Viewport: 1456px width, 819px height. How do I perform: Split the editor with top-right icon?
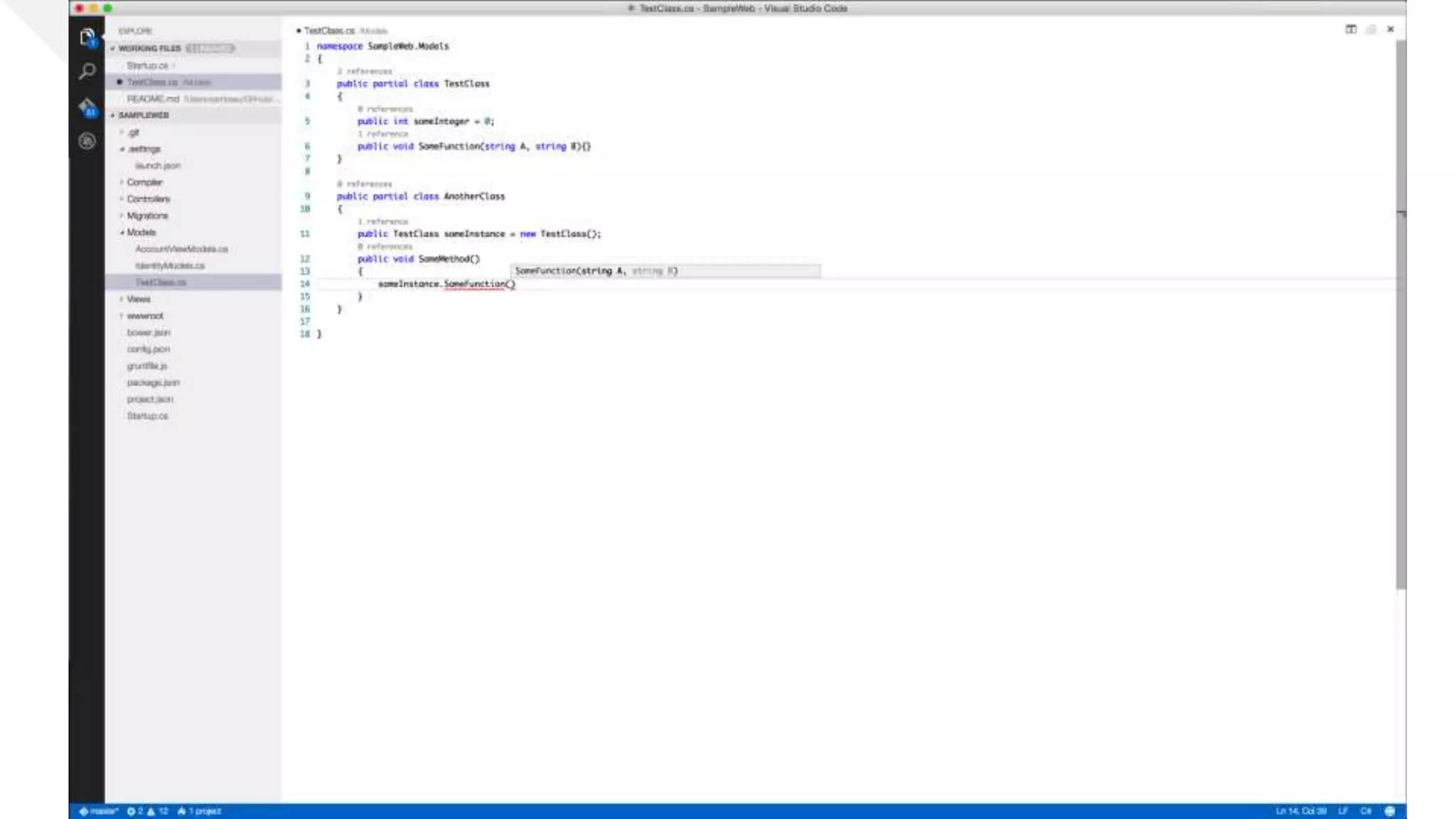pos(1351,29)
